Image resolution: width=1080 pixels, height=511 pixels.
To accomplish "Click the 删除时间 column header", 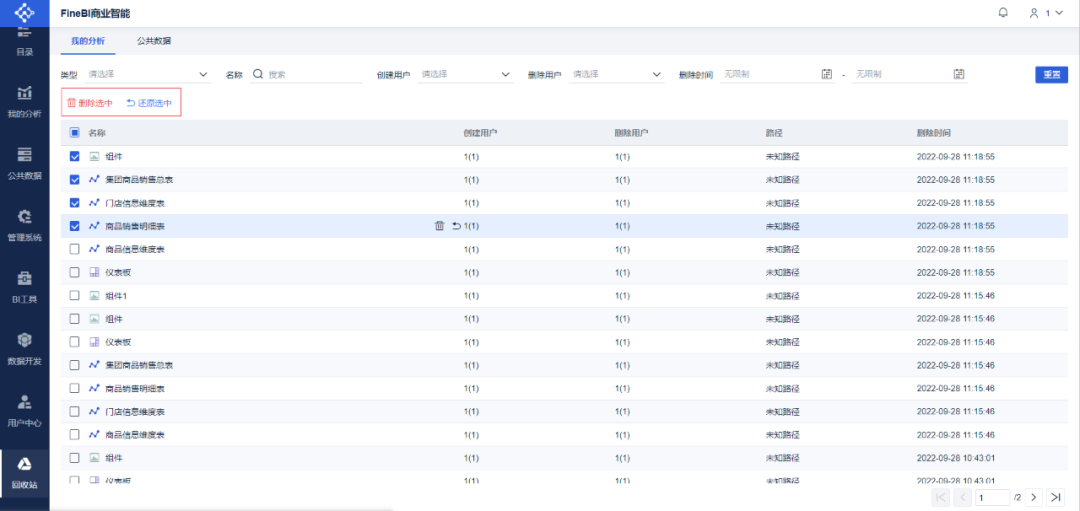I will tap(933, 132).
